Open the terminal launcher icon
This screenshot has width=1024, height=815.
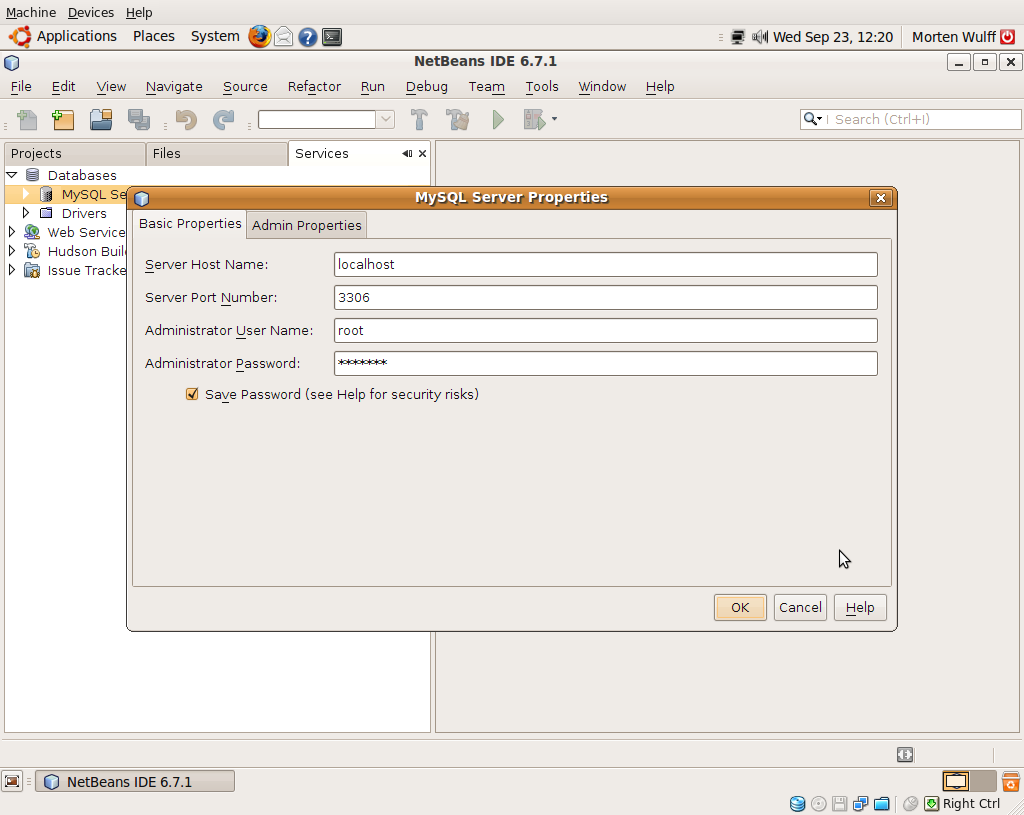point(332,37)
